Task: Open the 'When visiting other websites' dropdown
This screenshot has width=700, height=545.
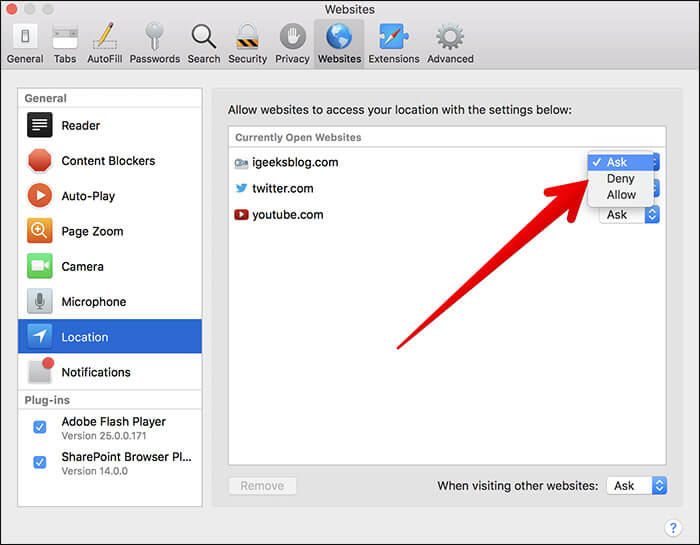Action: click(637, 486)
